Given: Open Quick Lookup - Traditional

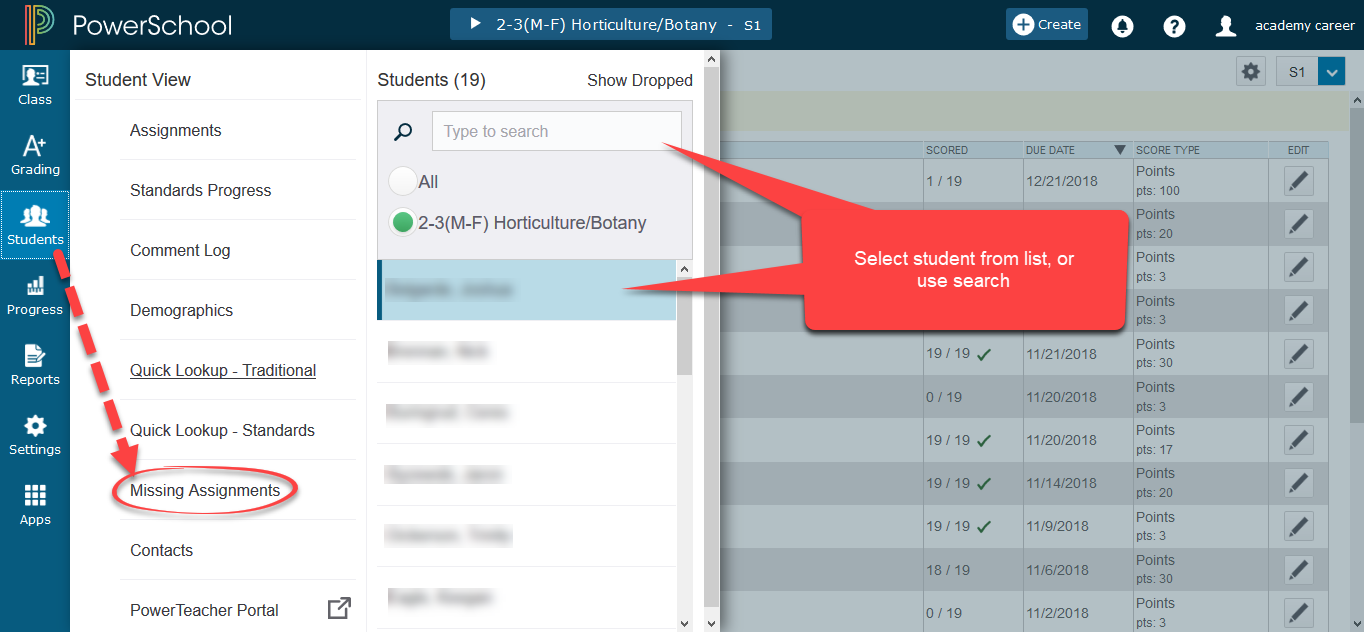Looking at the screenshot, I should tap(223, 370).
